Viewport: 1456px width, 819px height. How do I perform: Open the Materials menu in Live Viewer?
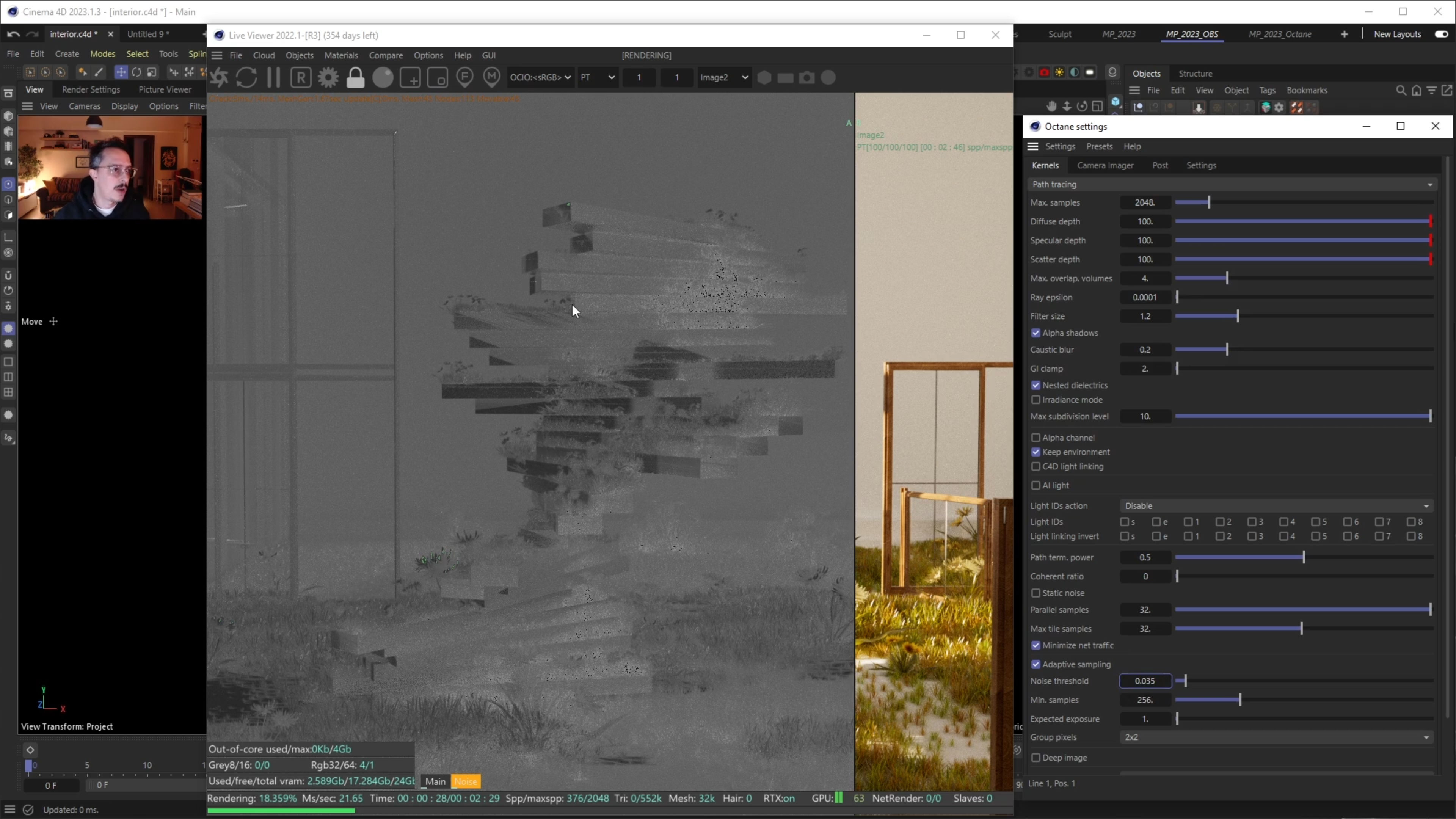[341, 55]
